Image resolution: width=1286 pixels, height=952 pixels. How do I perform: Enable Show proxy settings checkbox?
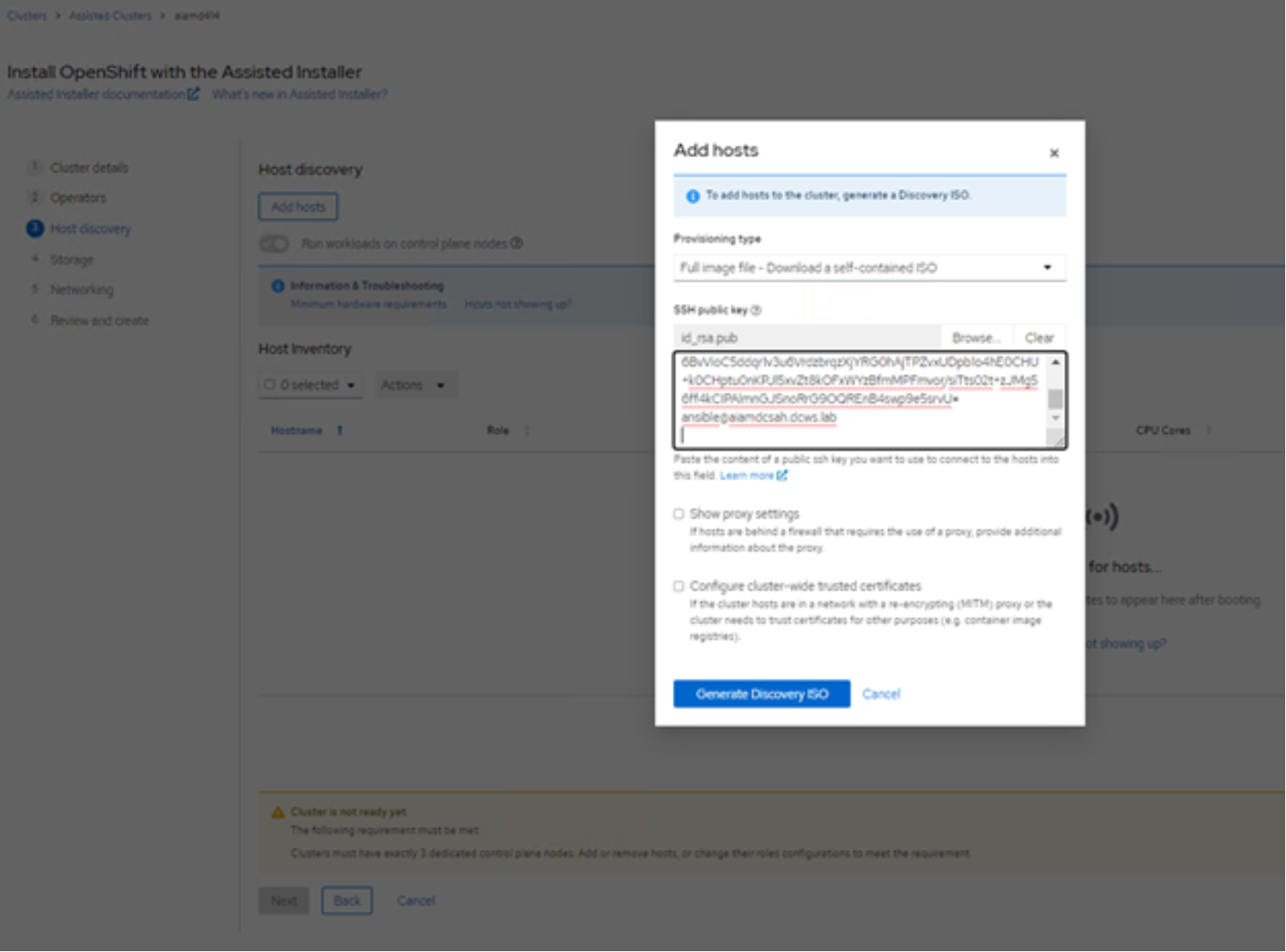(x=679, y=514)
